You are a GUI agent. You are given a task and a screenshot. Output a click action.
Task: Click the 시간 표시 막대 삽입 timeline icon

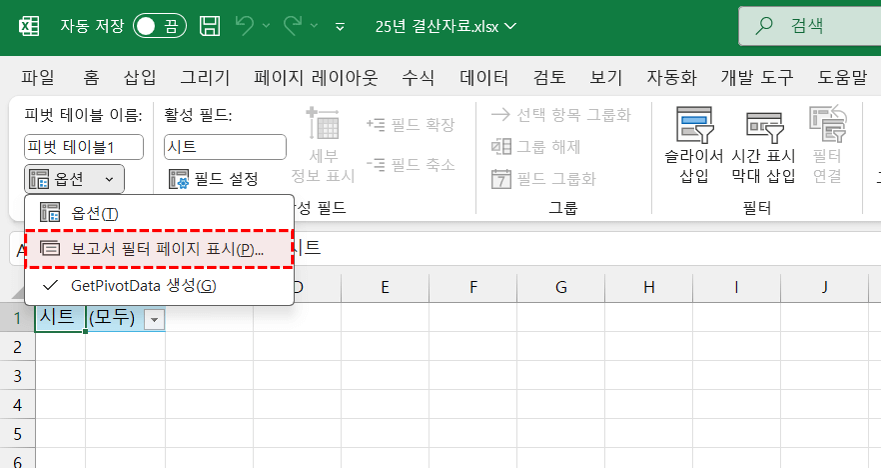point(764,126)
